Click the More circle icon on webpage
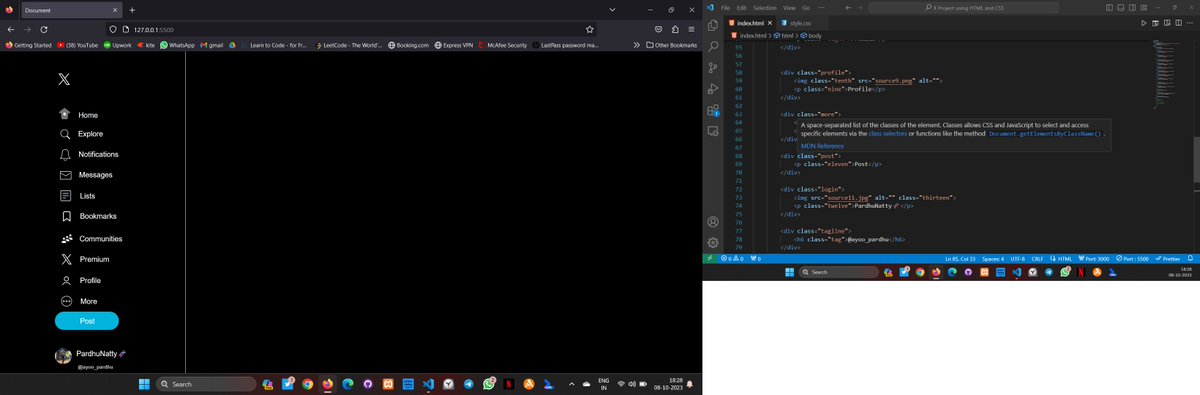Image resolution: width=1200 pixels, height=395 pixels. [66, 301]
